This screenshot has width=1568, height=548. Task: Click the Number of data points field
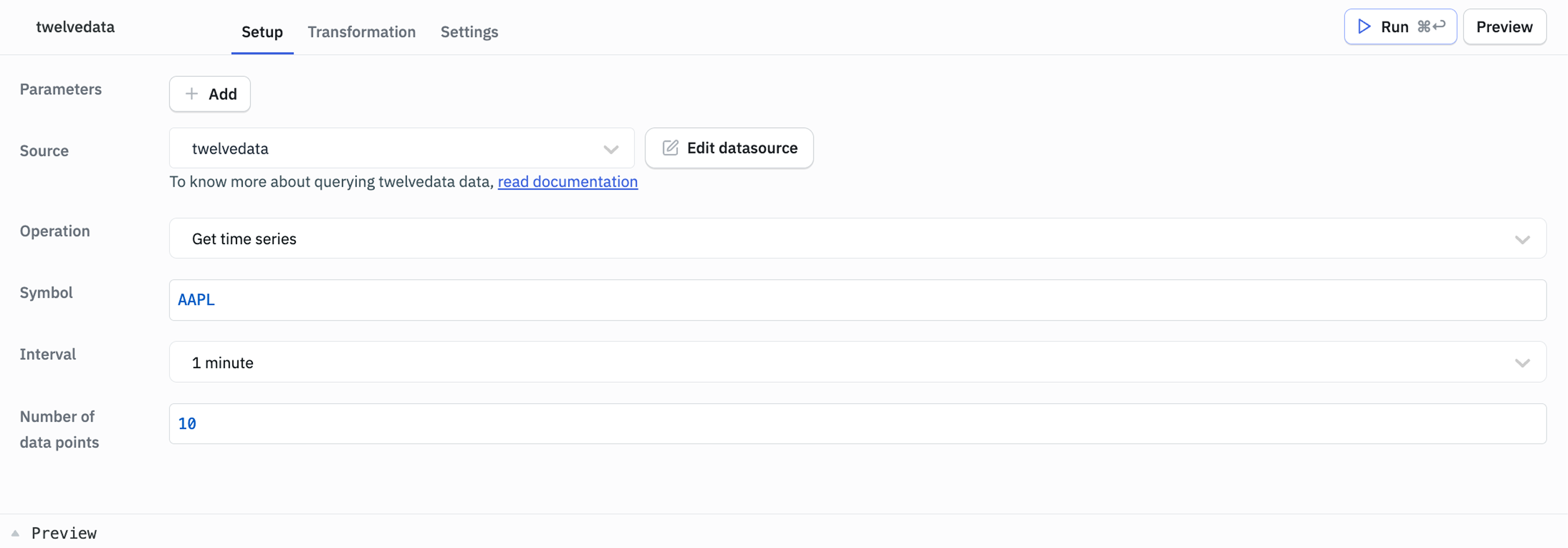[x=858, y=423]
